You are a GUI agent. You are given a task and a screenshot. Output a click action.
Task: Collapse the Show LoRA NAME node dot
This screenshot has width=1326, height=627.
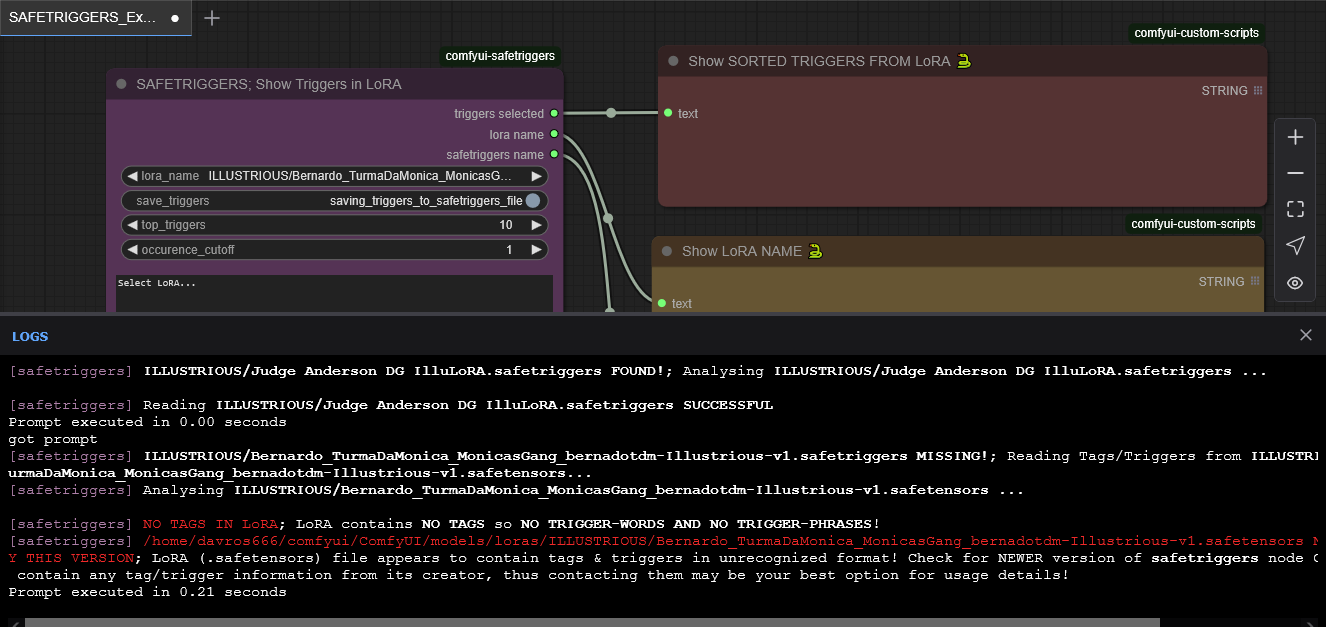667,251
